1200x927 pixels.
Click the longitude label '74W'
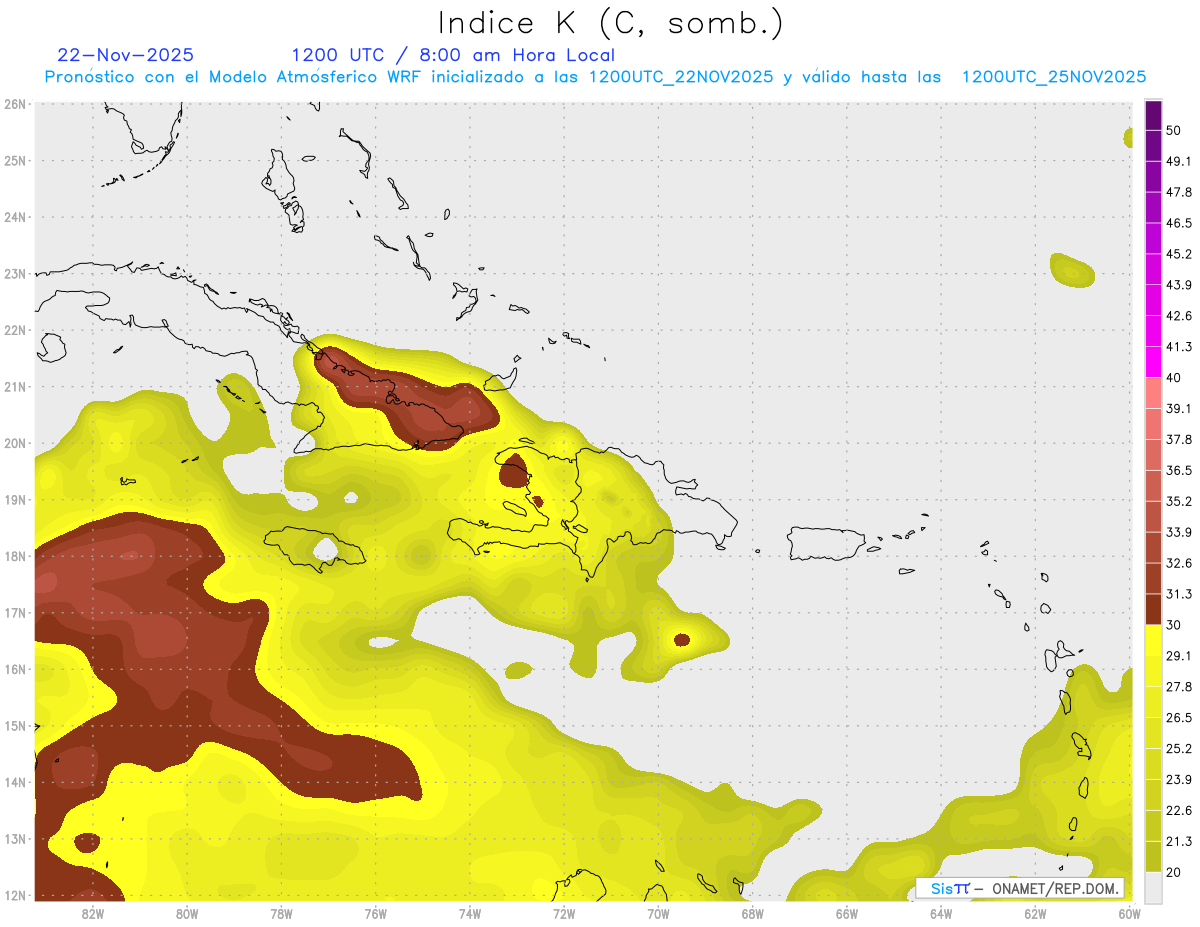coord(470,913)
